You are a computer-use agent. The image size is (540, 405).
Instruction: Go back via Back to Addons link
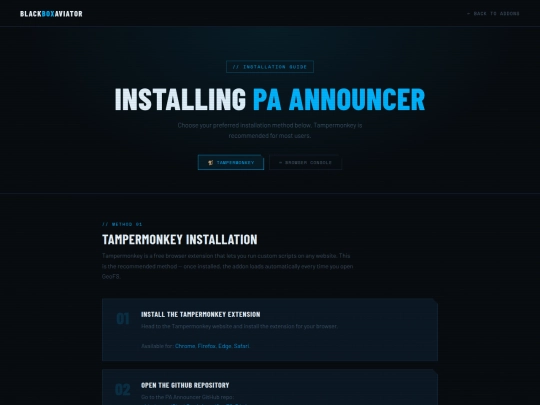point(493,14)
